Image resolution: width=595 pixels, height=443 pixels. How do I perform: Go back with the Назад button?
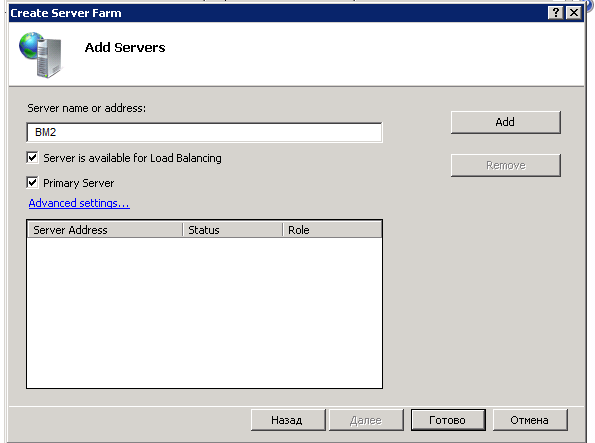288,420
